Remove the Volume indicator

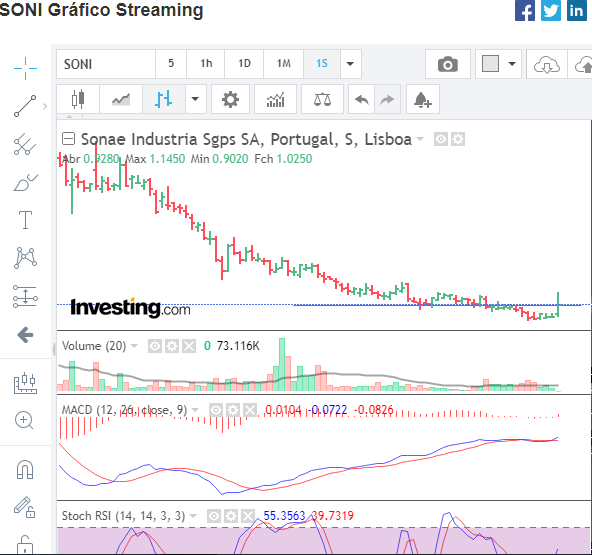point(189,346)
